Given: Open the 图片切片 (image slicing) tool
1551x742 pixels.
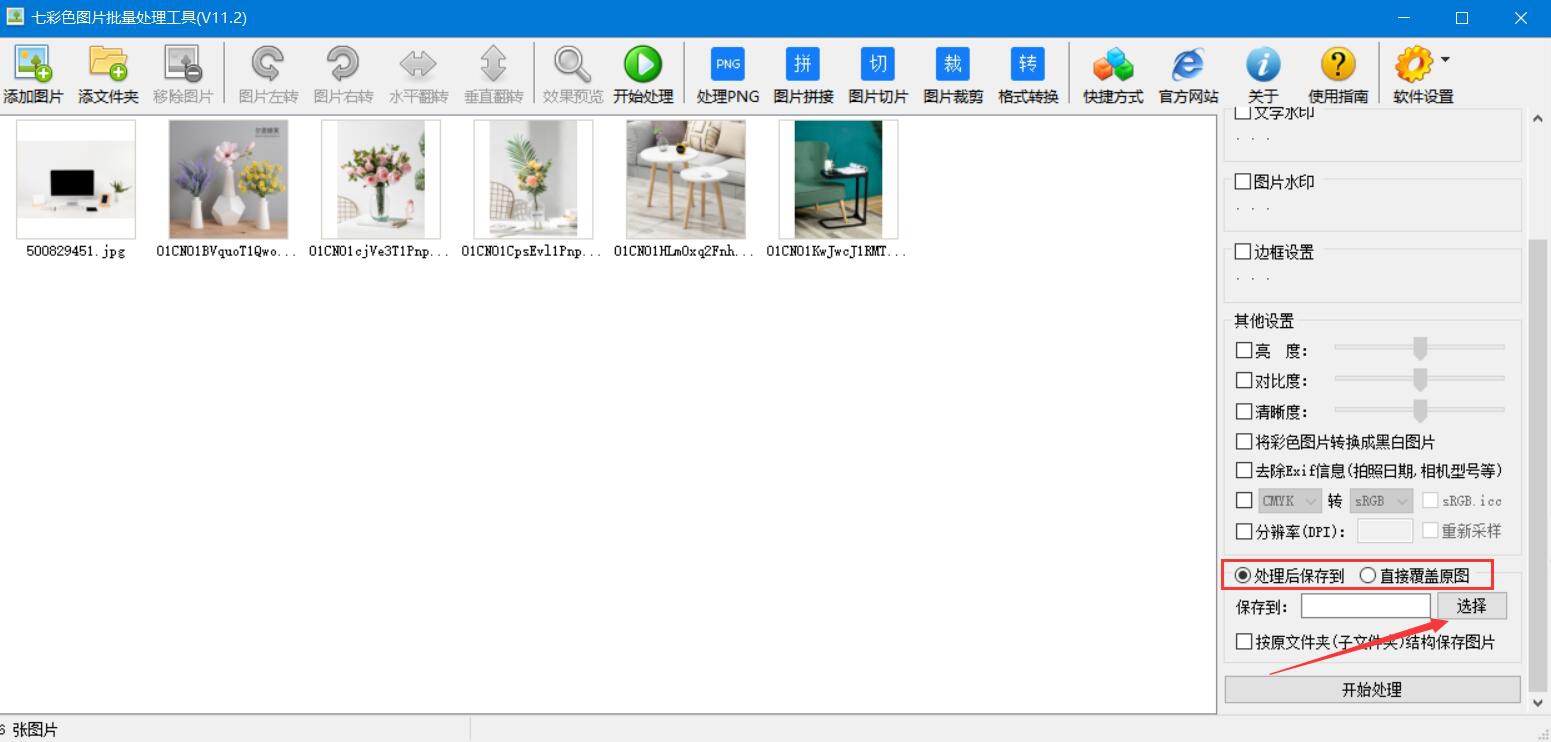Looking at the screenshot, I should (x=878, y=66).
